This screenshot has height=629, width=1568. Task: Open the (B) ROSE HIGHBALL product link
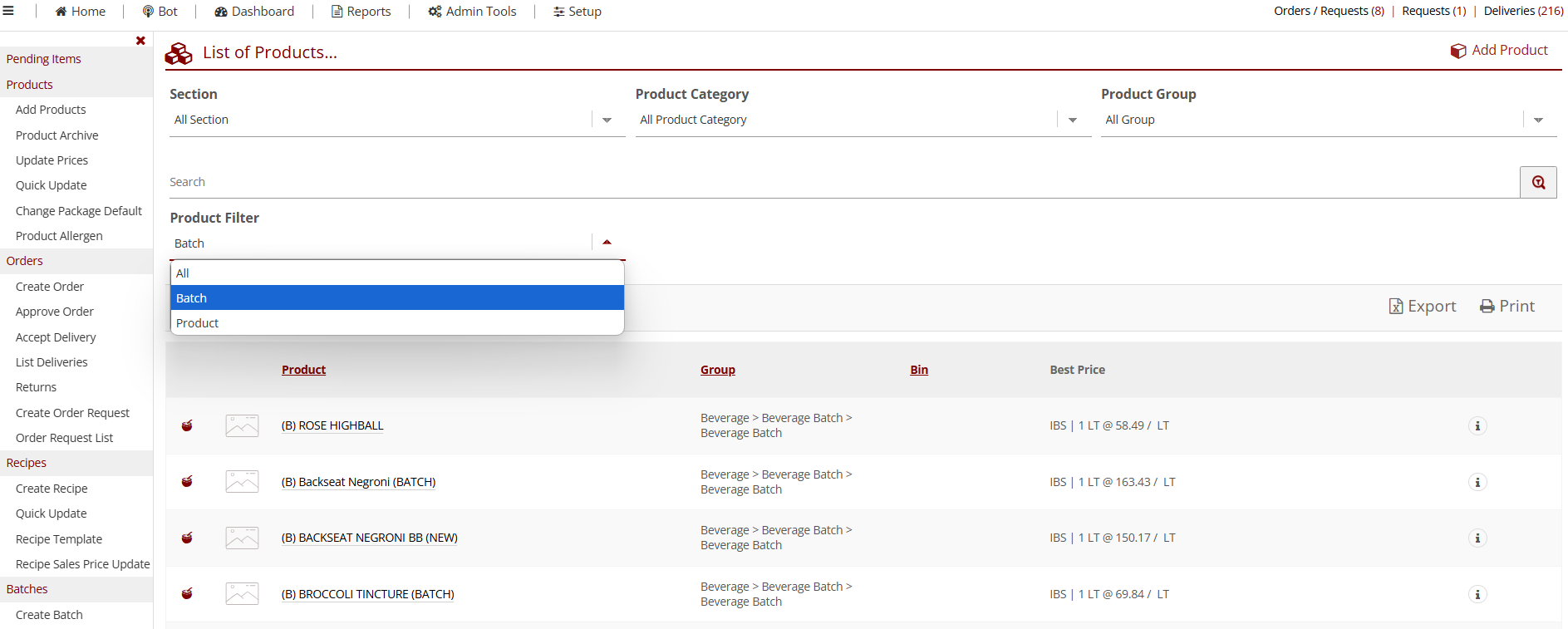(x=332, y=425)
